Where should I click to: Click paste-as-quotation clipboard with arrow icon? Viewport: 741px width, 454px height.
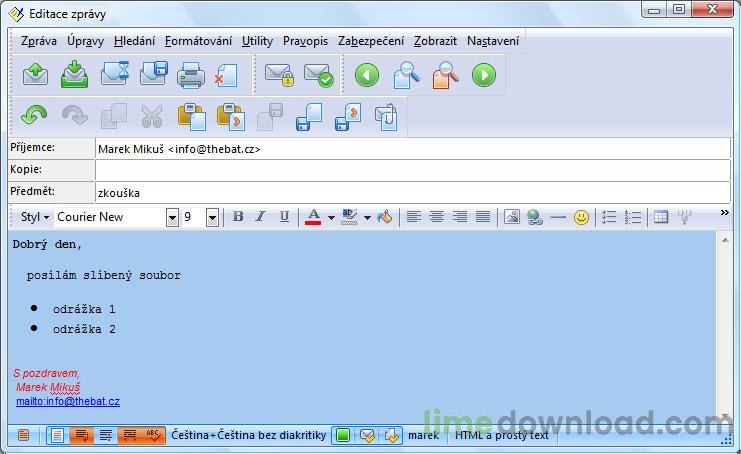(231, 117)
